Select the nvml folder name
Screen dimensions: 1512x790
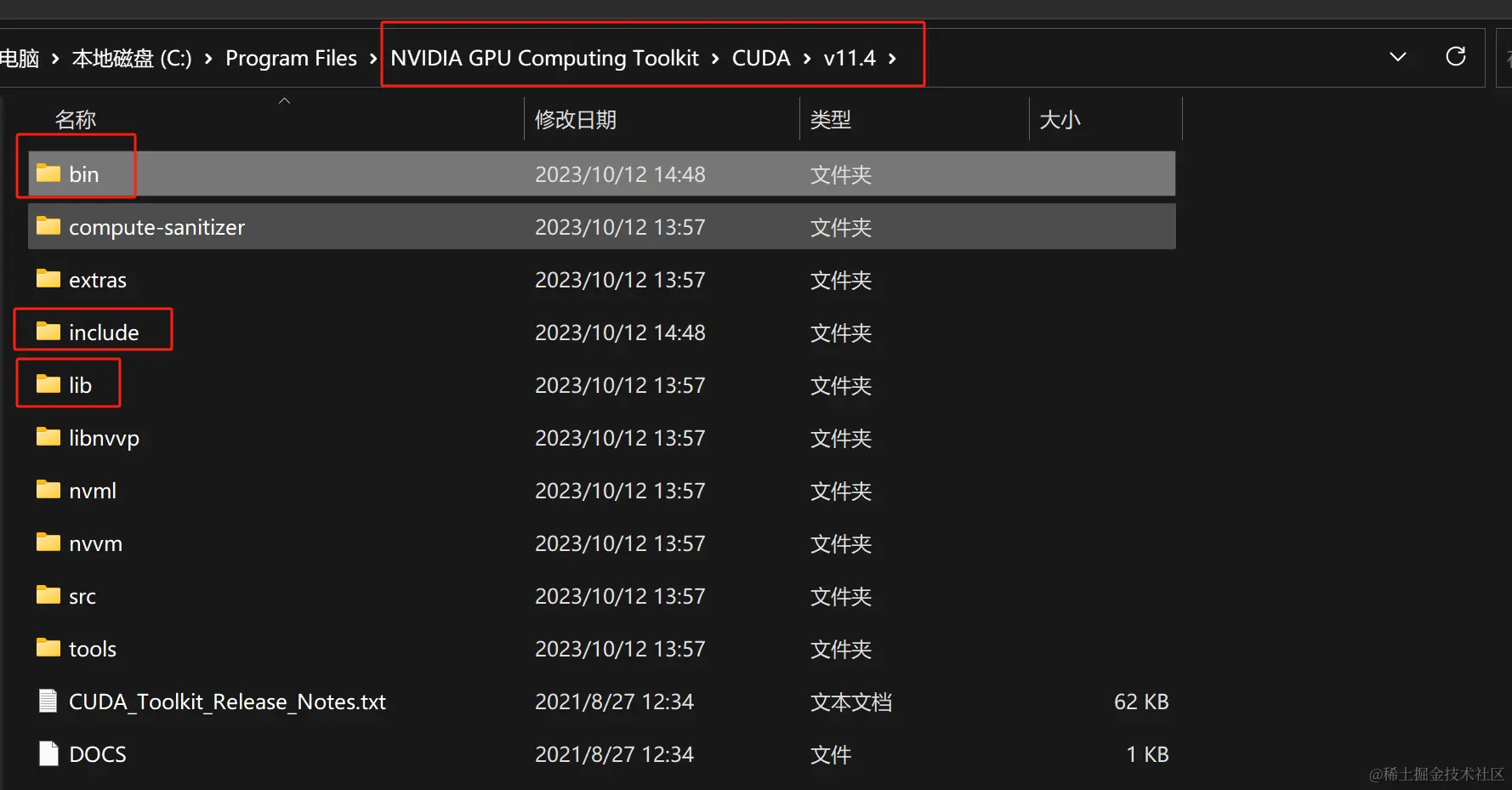pyautogui.click(x=93, y=491)
